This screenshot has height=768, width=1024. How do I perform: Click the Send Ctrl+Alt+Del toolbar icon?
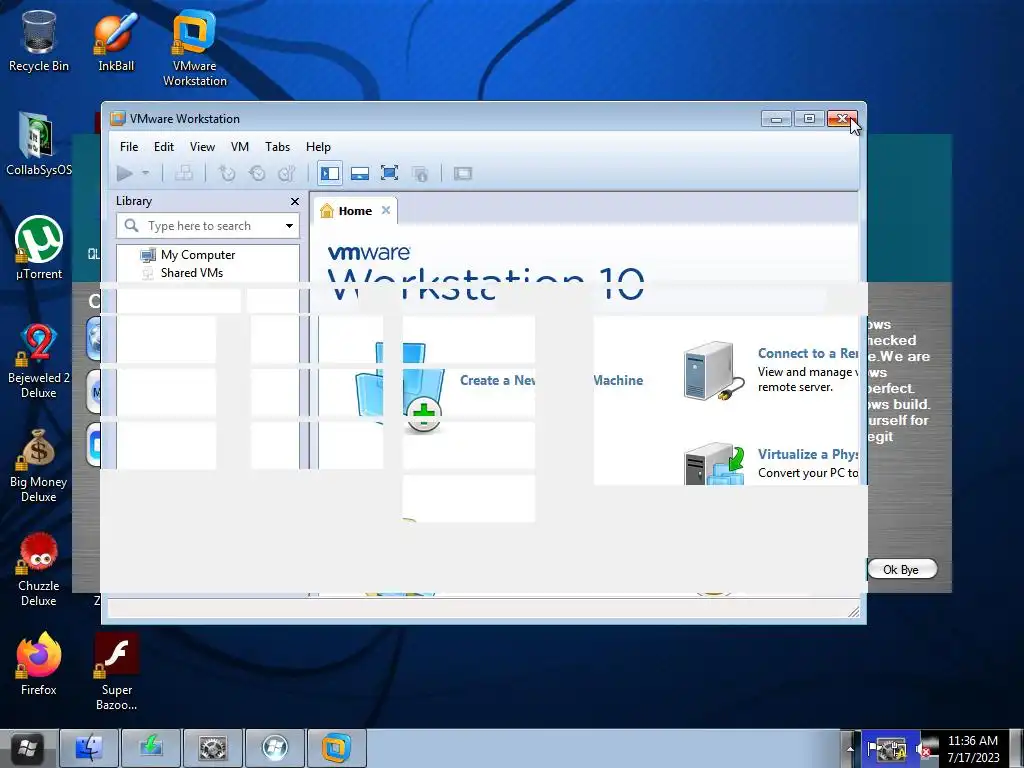coord(184,174)
